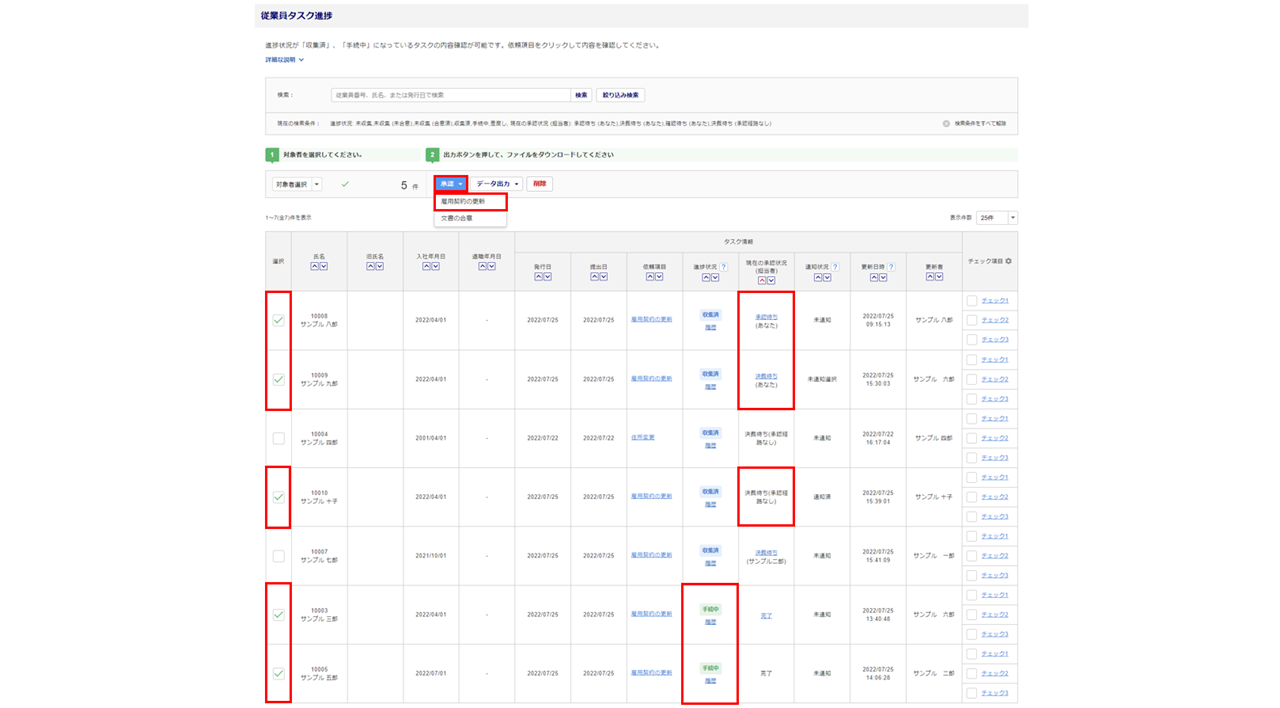Open 住所変更 link for 10004 row
The height and width of the screenshot is (708, 1280).
(x=643, y=438)
